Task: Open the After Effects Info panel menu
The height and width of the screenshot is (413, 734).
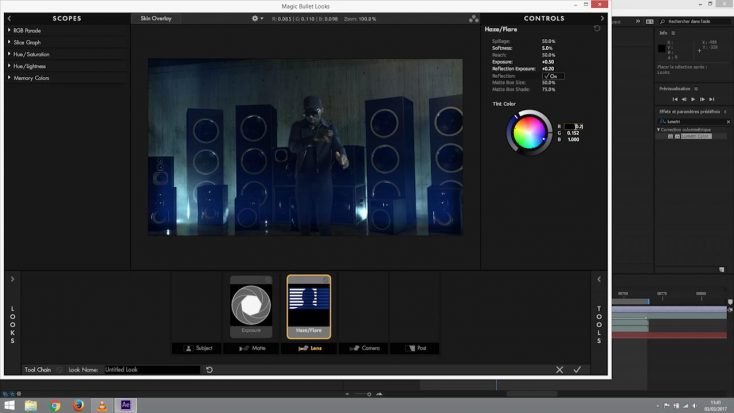Action: (x=673, y=33)
